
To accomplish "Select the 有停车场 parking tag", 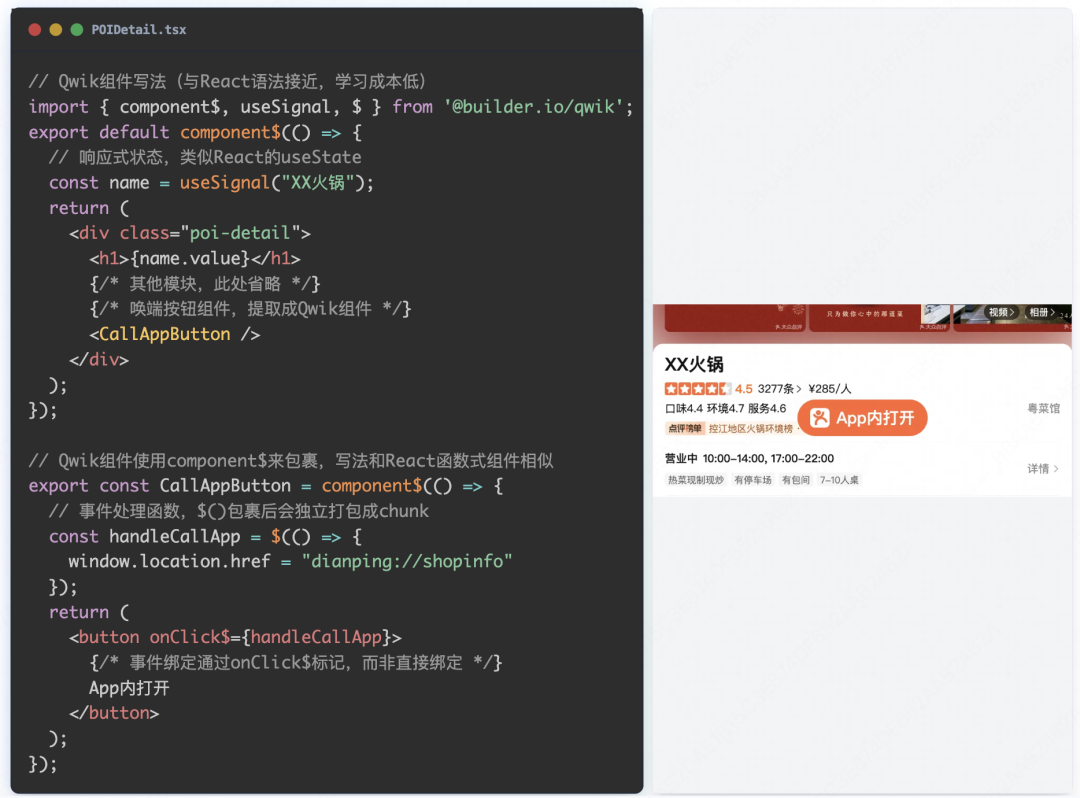I will (x=753, y=480).
